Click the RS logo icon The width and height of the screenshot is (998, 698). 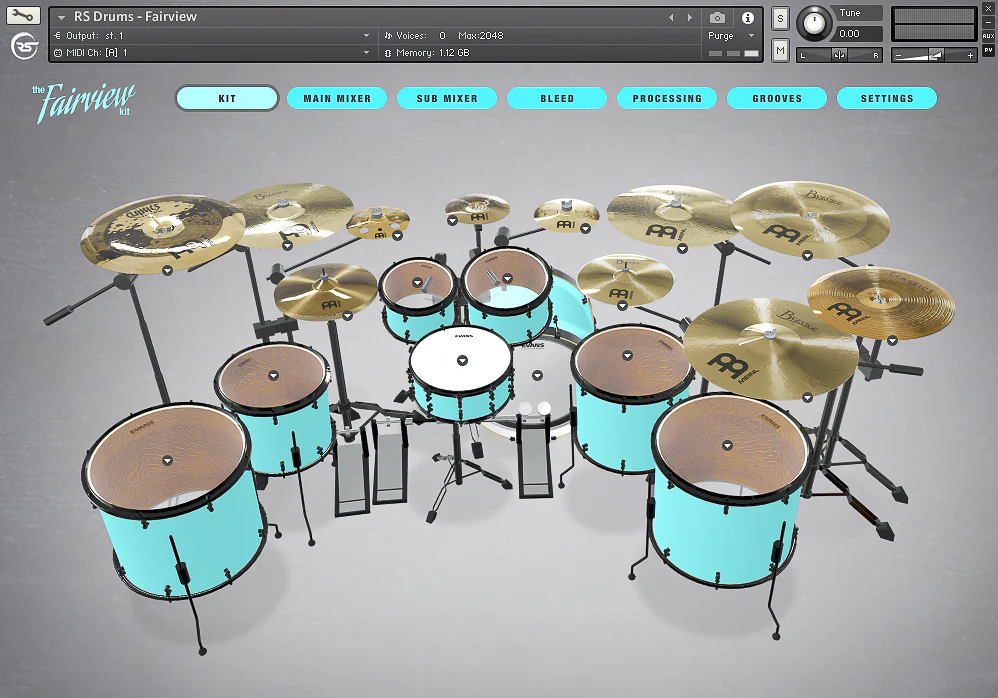[x=24, y=46]
